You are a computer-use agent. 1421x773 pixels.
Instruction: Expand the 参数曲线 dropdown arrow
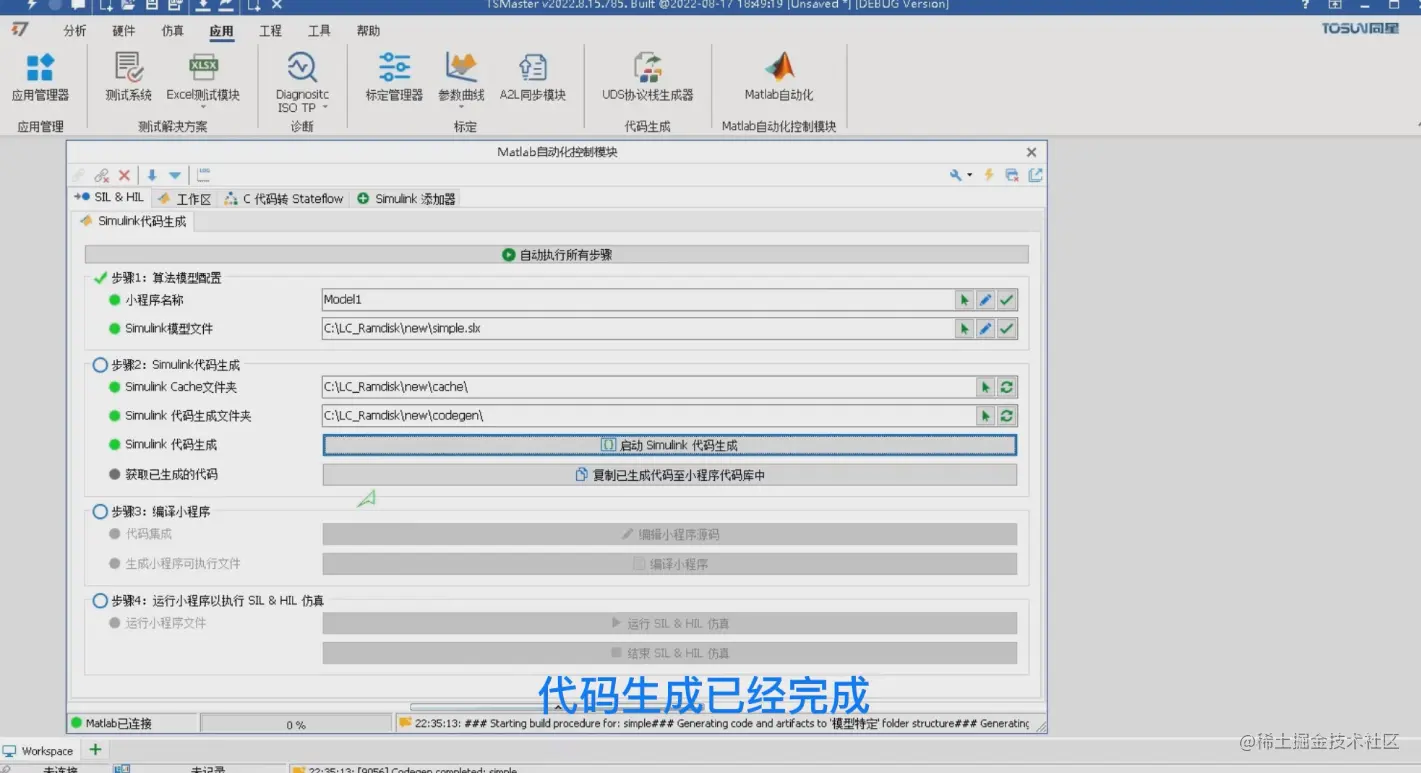461,107
